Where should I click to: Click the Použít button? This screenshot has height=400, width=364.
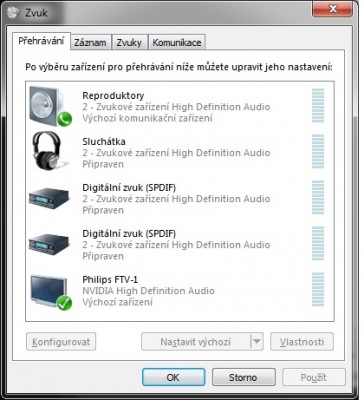314,377
